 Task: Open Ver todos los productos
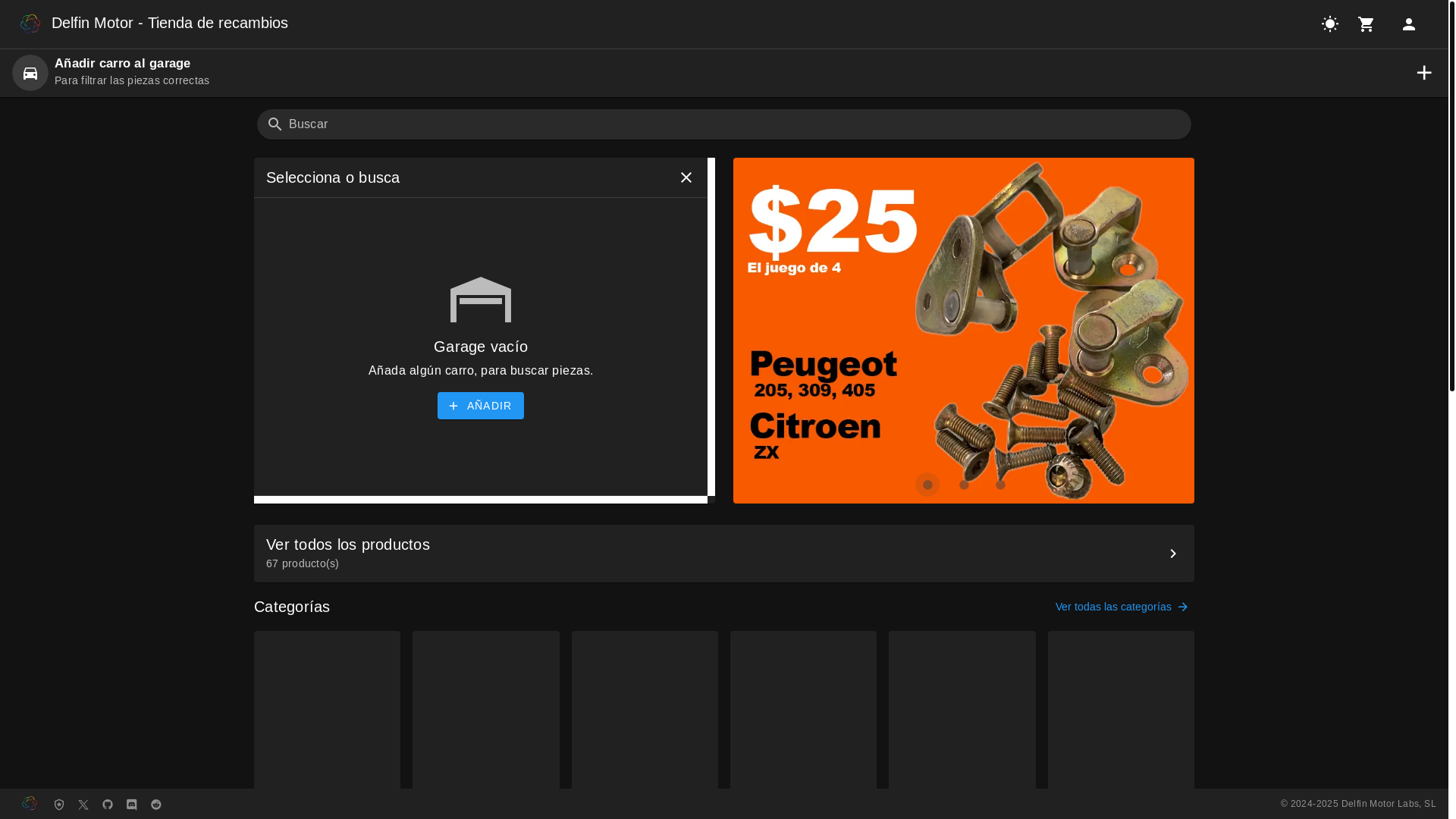pos(724,554)
